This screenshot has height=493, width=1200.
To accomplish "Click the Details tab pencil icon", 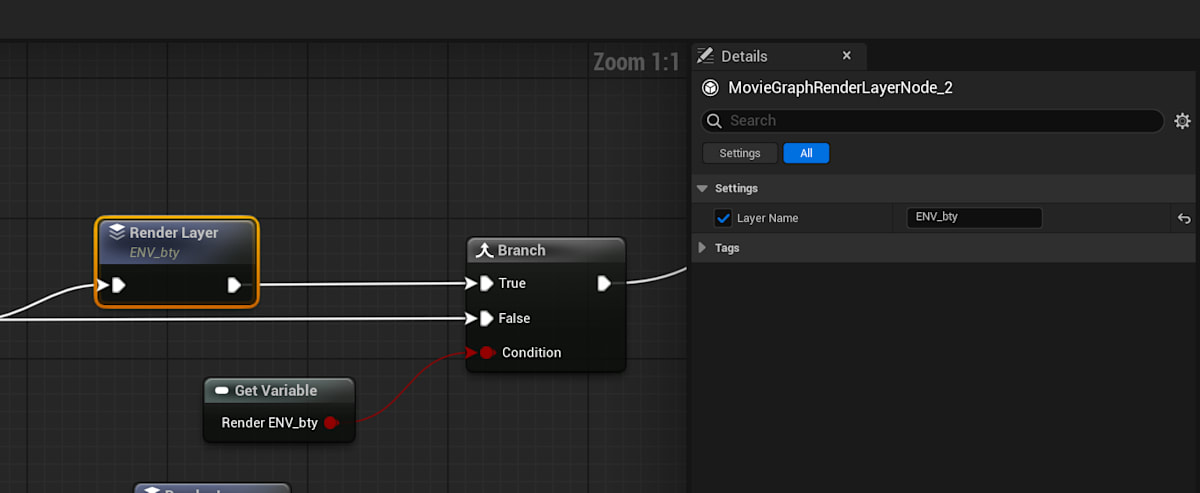I will [x=705, y=55].
